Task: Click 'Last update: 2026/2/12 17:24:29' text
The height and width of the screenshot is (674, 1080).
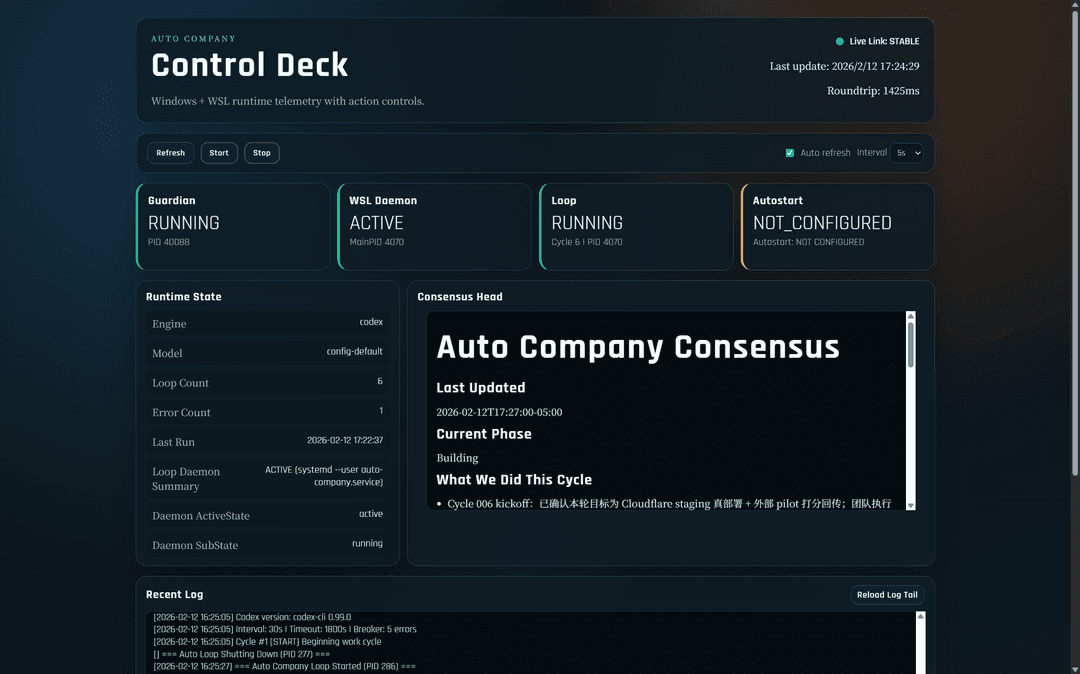Action: tap(844, 66)
